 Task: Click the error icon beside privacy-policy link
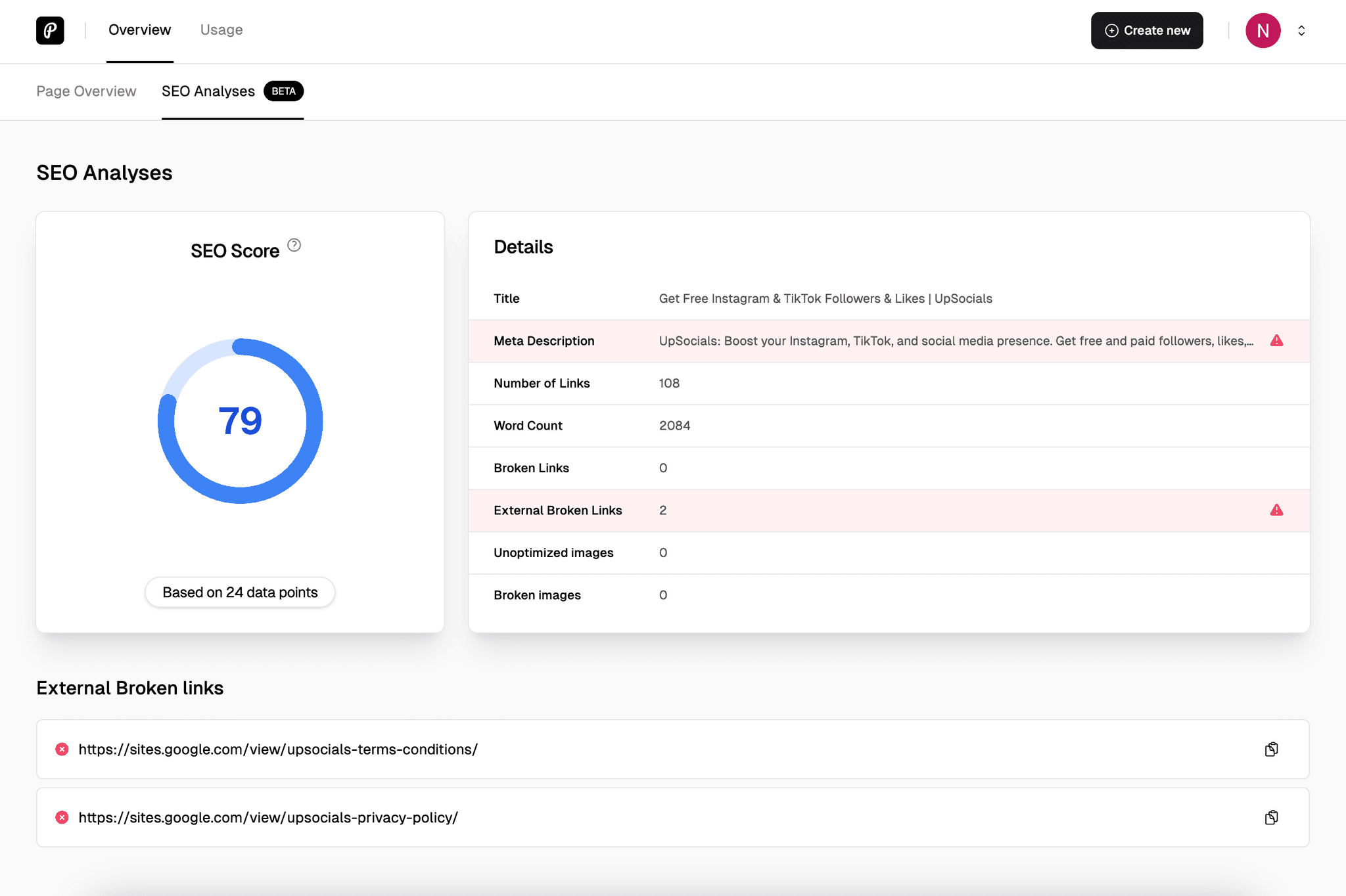pyautogui.click(x=62, y=817)
